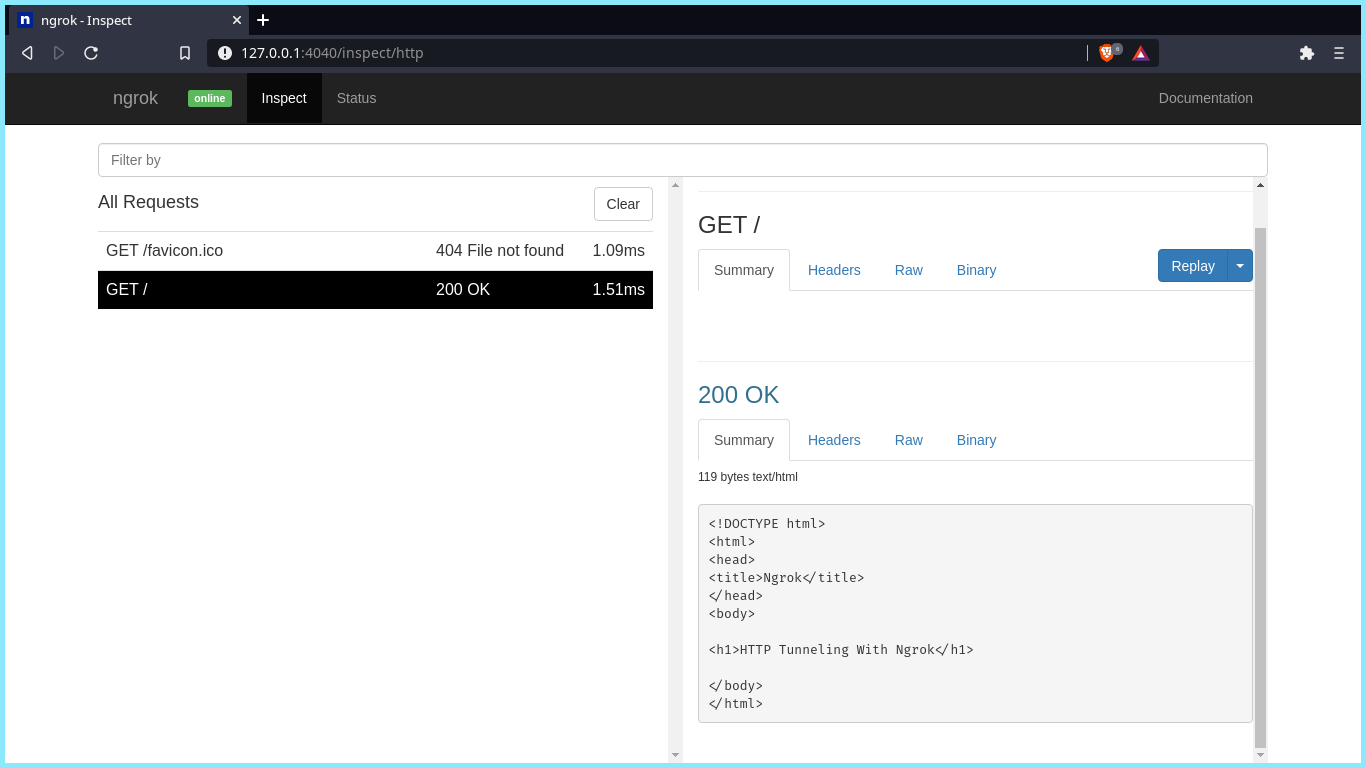Click the 200 OK response heading
Screen dimensions: 1366x768
pos(738,395)
